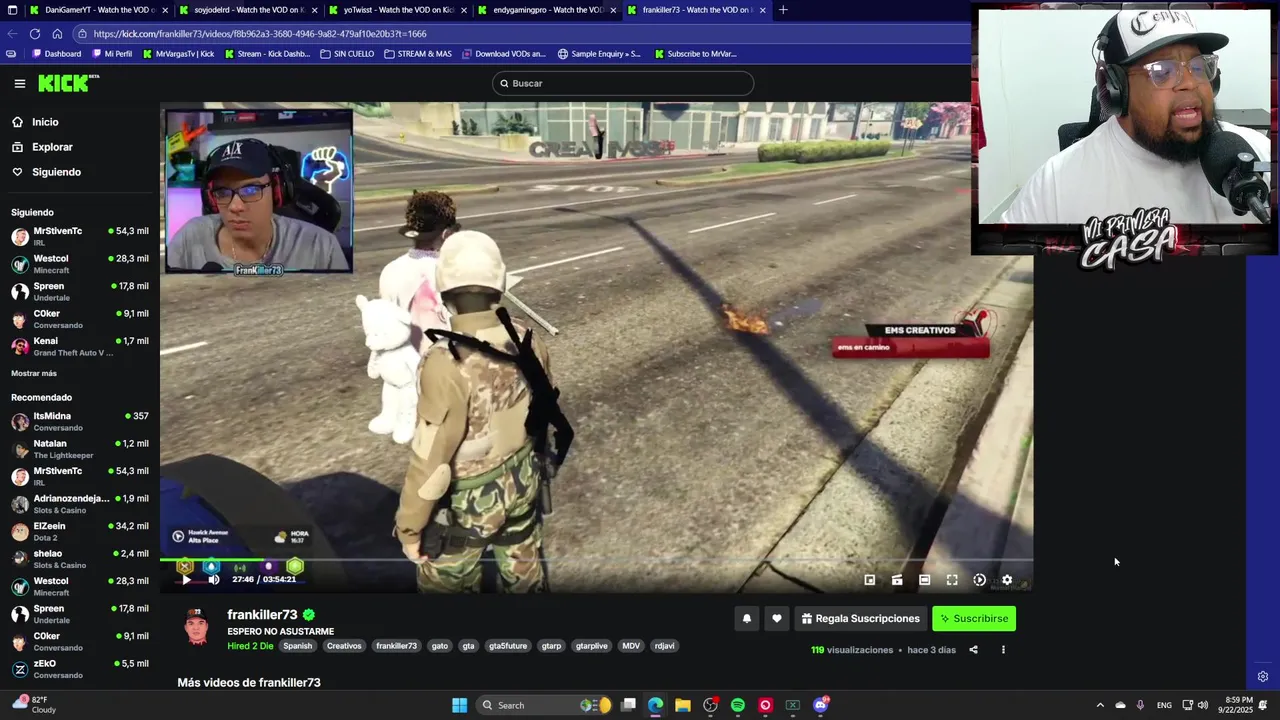Click the green Suscribirse button

(974, 619)
